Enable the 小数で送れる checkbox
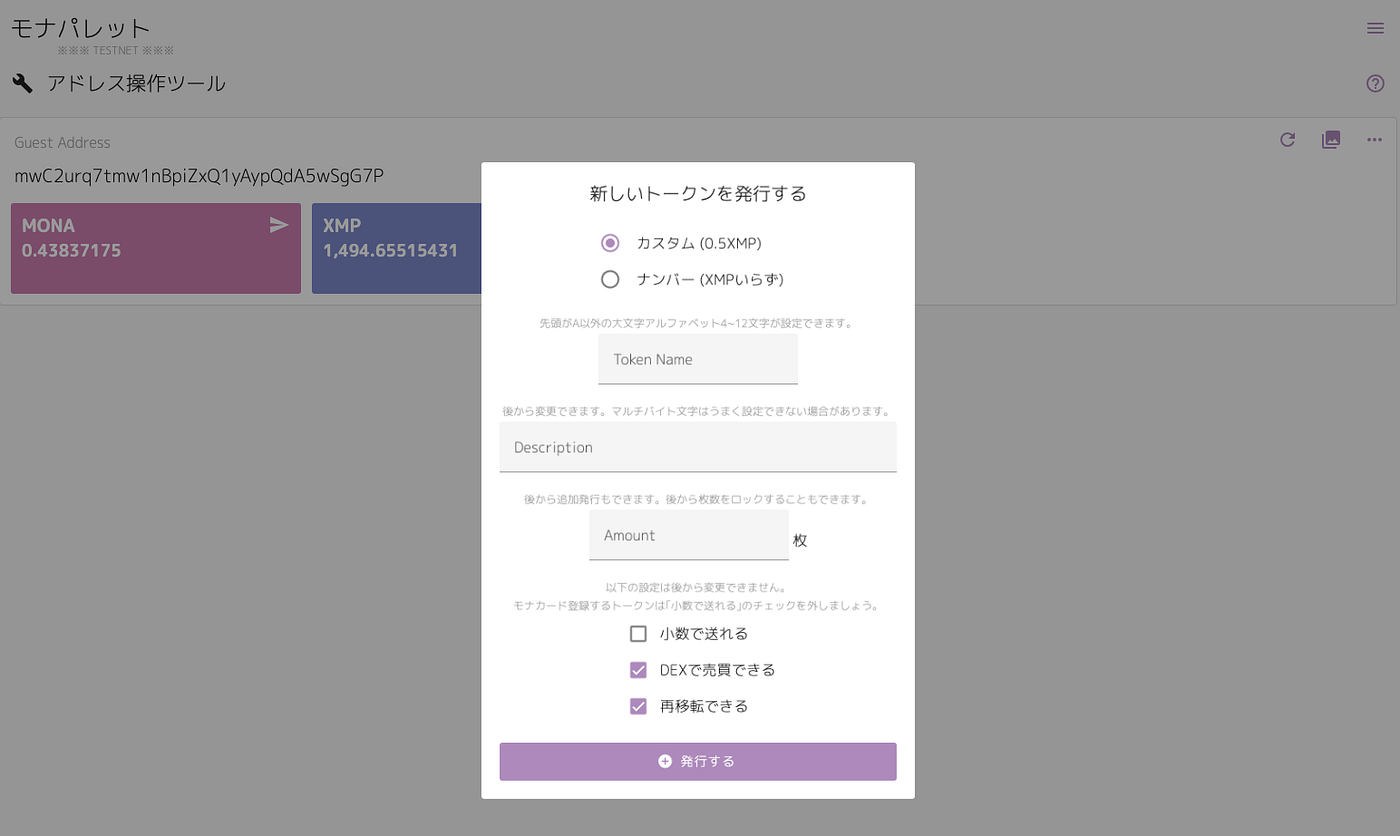1400x836 pixels. pyautogui.click(x=638, y=633)
